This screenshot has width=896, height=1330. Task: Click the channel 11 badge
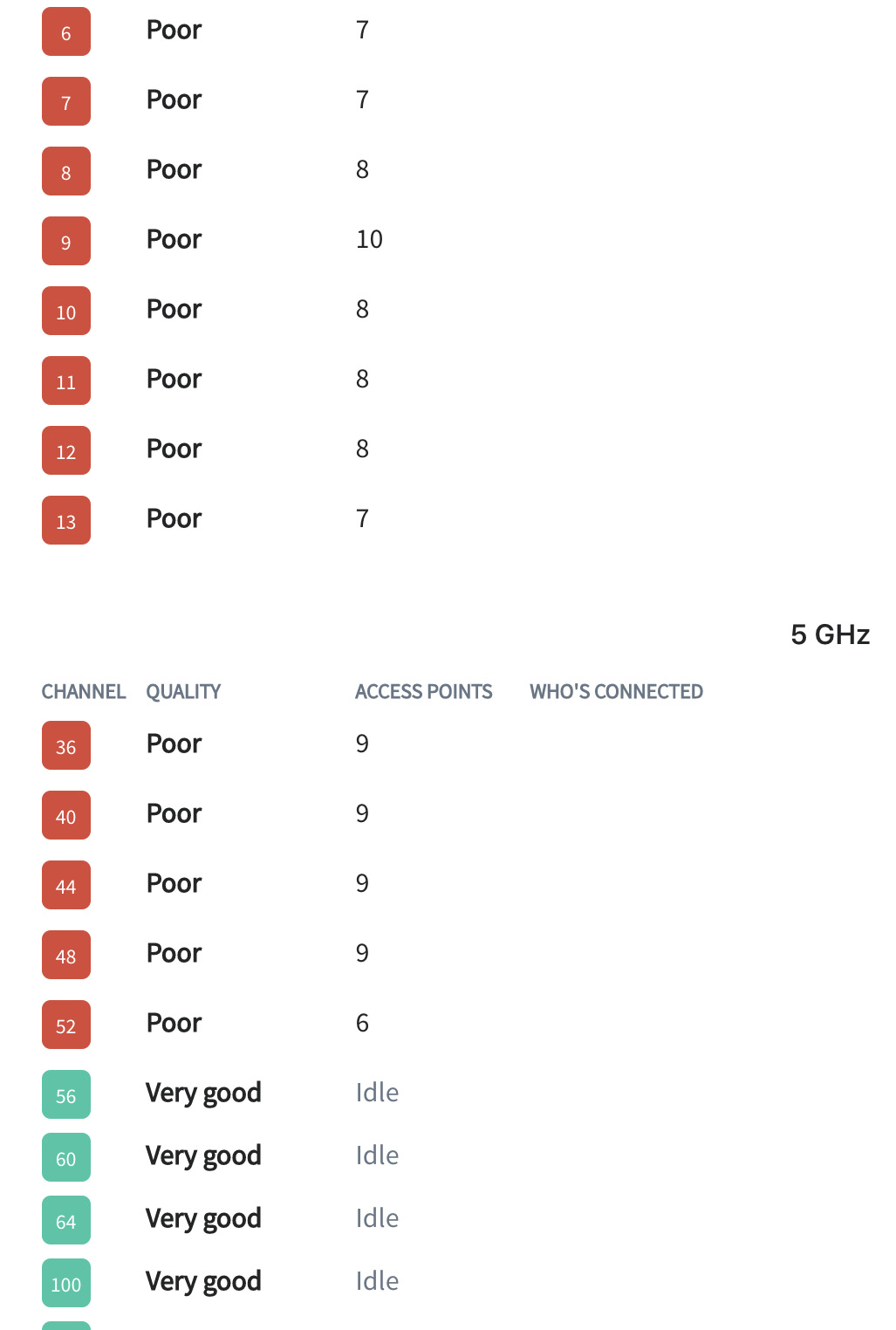coord(66,380)
